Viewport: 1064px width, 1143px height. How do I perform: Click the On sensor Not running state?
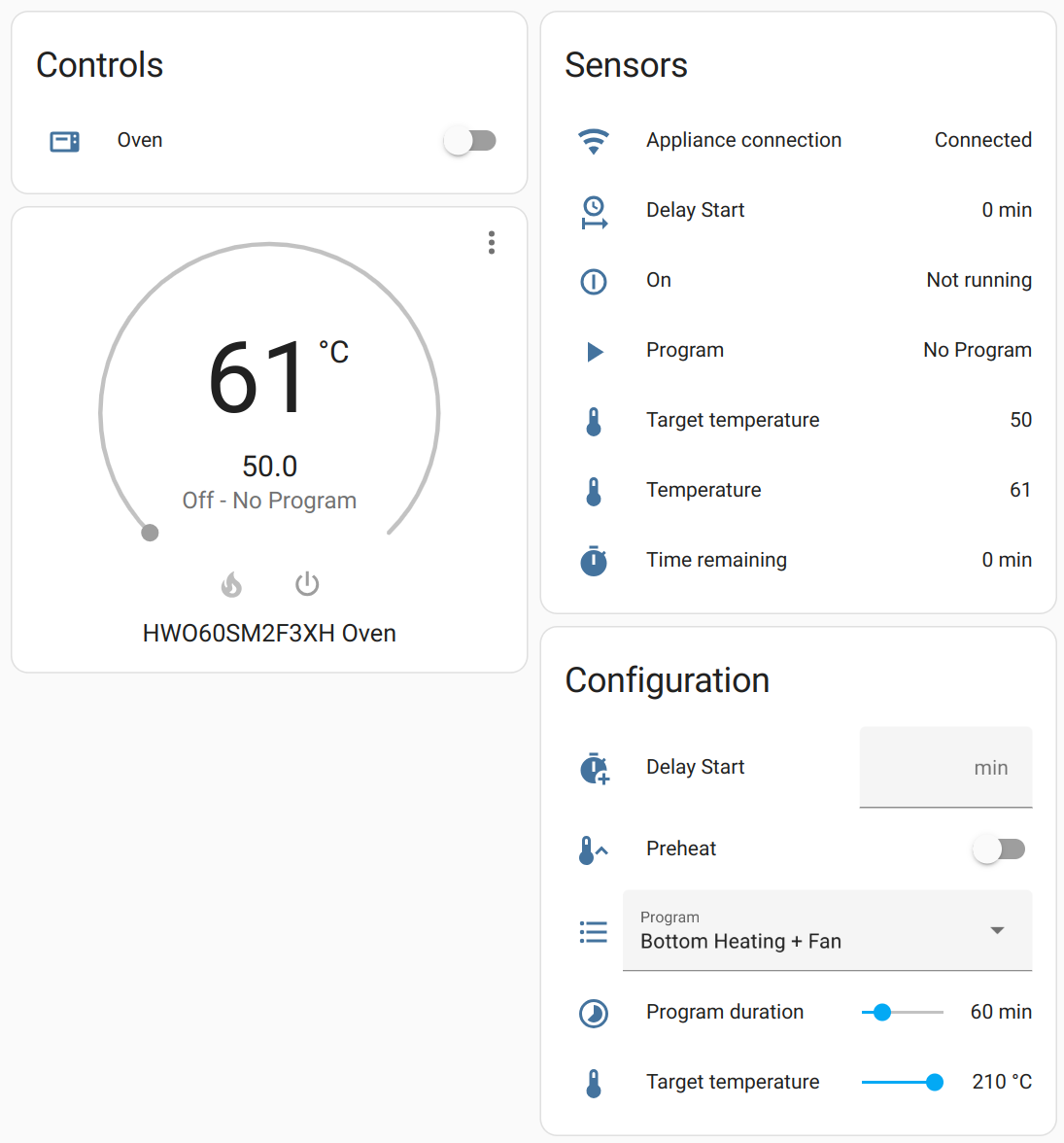click(978, 281)
